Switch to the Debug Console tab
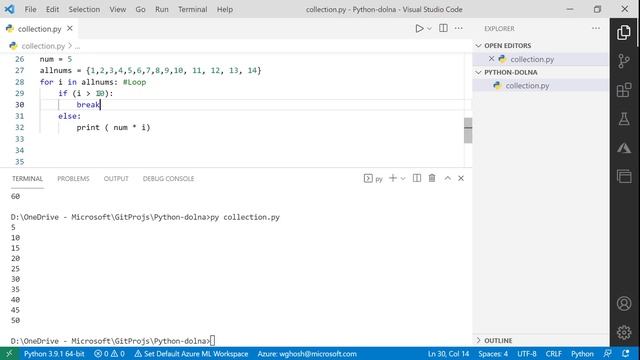 (168, 178)
